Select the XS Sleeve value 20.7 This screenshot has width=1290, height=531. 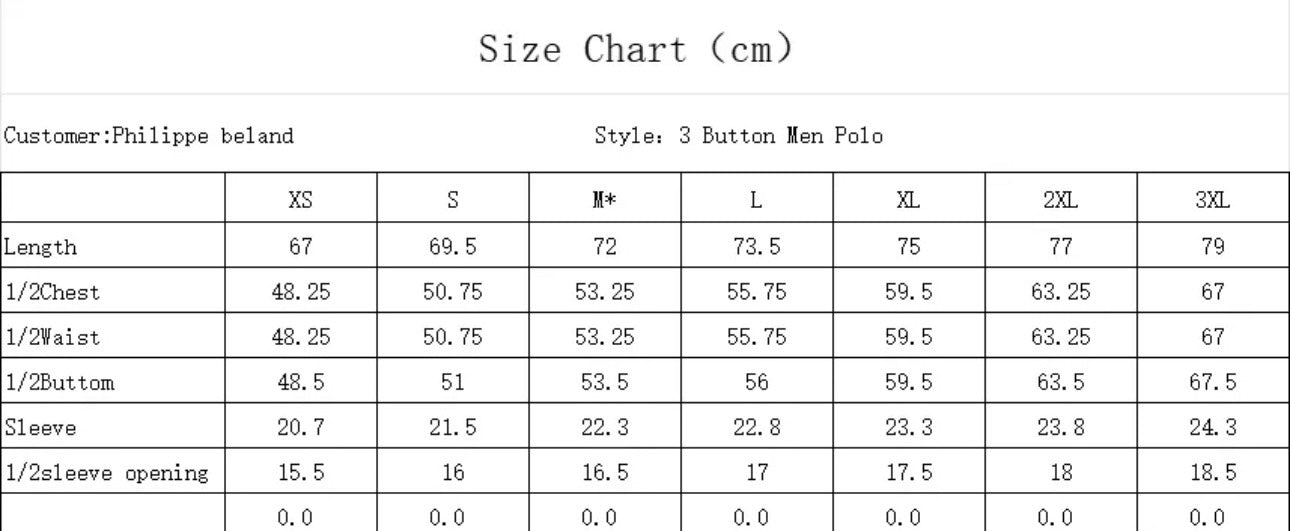[x=301, y=427]
